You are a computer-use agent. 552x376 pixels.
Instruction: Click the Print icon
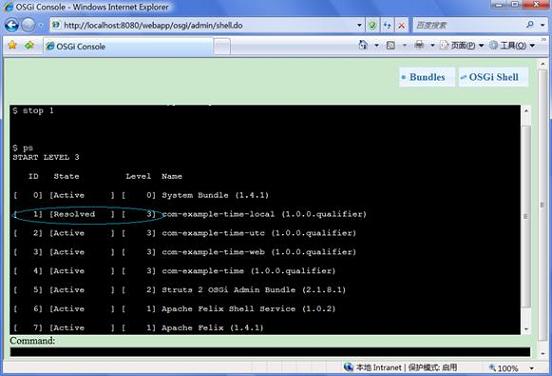419,45
